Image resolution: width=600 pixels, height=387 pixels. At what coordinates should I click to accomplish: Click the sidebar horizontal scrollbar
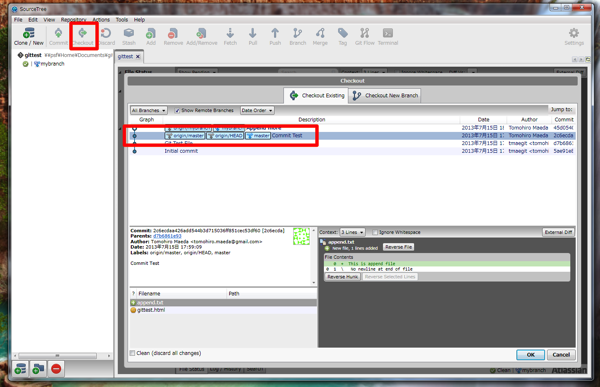(x=57, y=356)
